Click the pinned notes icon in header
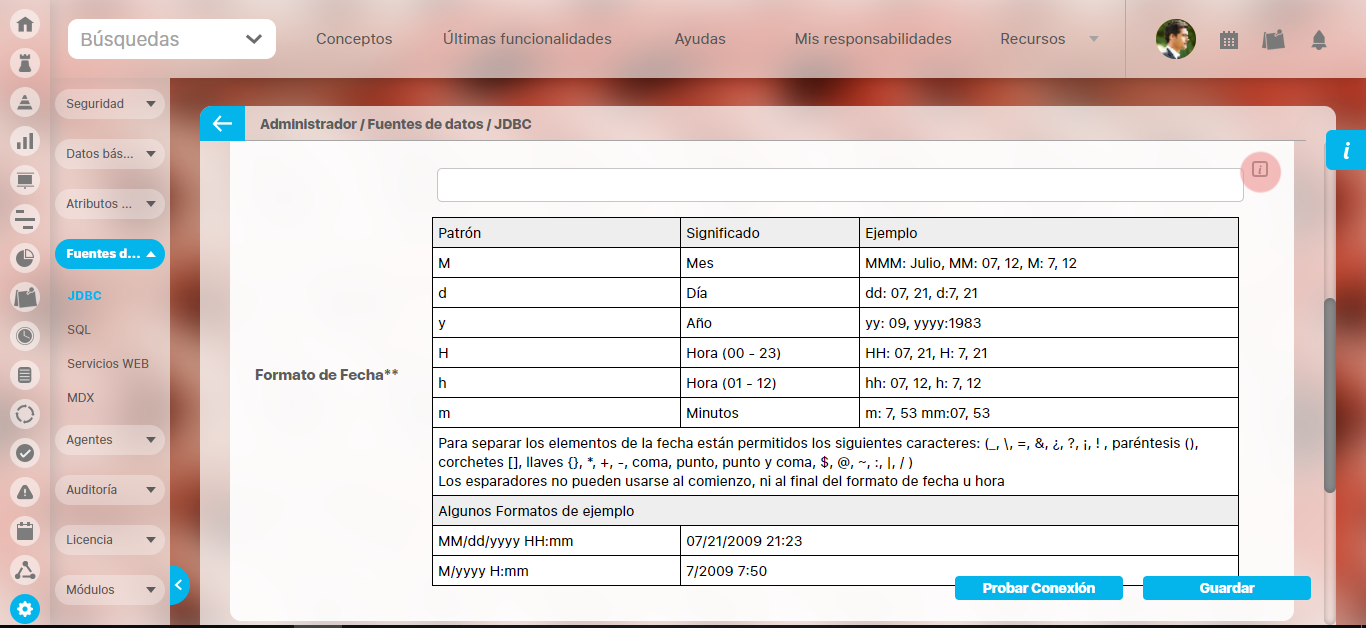The image size is (1366, 628). point(1273,40)
